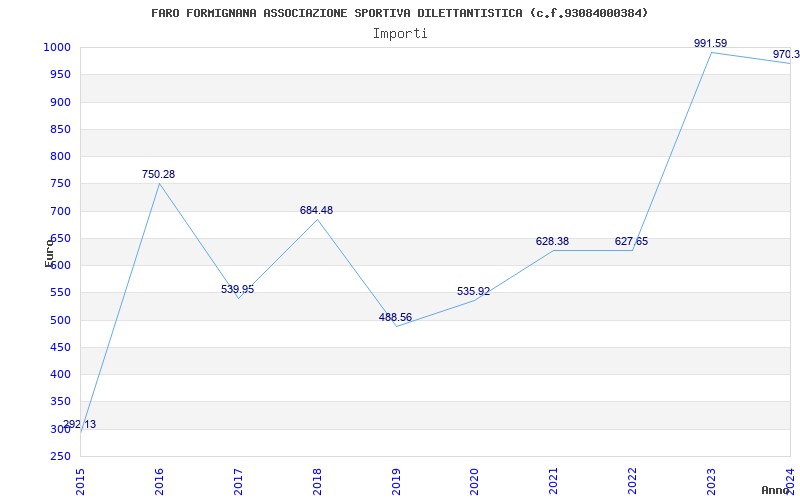
Task: Select the 750.28 data label
Action: pos(158,174)
